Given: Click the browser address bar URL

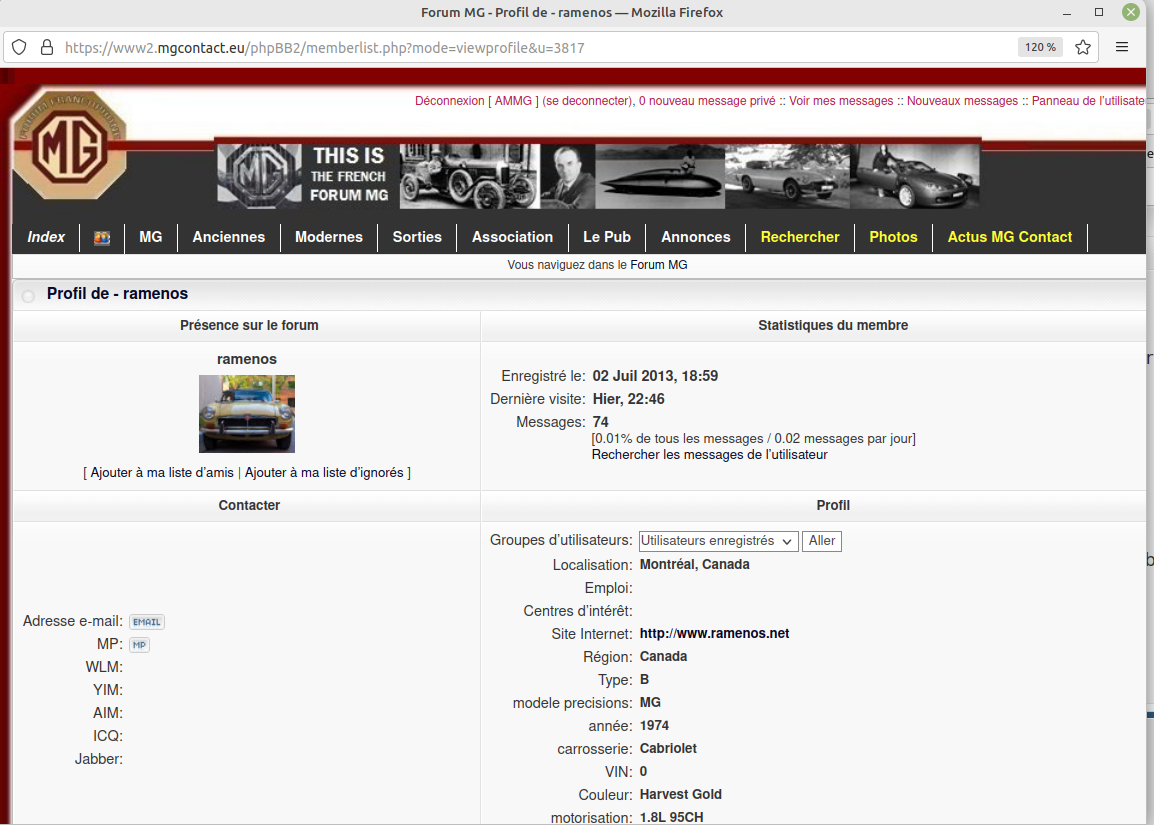Looking at the screenshot, I should click(x=325, y=48).
